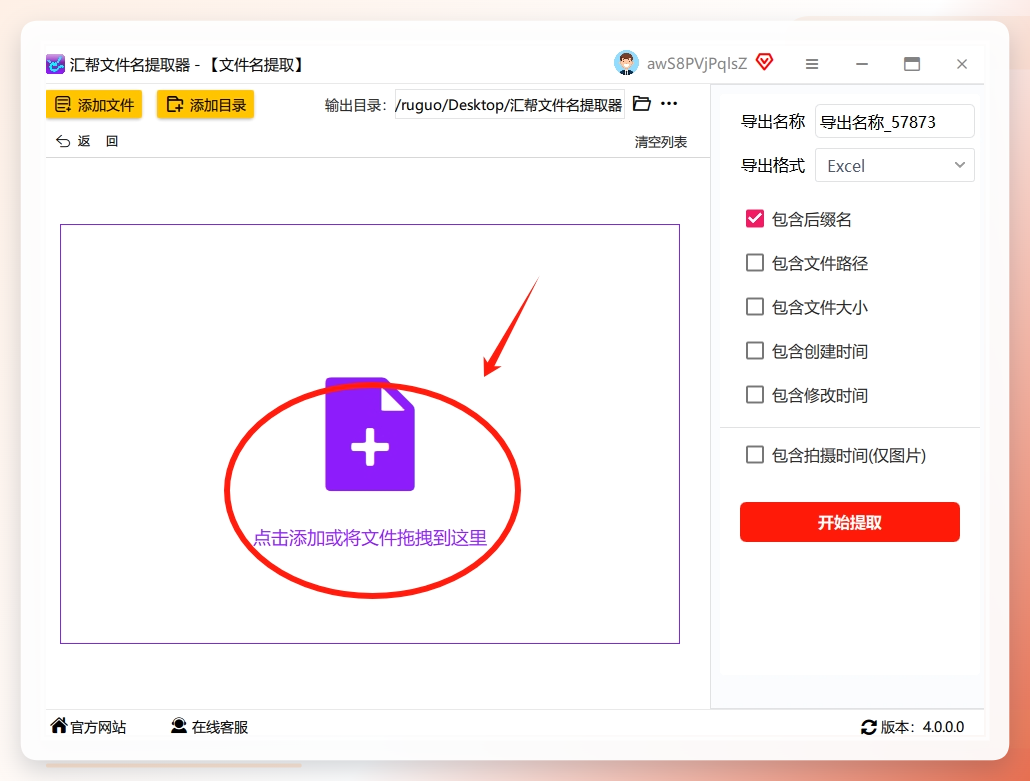Image resolution: width=1030 pixels, height=781 pixels.
Task: Close the application window
Action: [962, 64]
